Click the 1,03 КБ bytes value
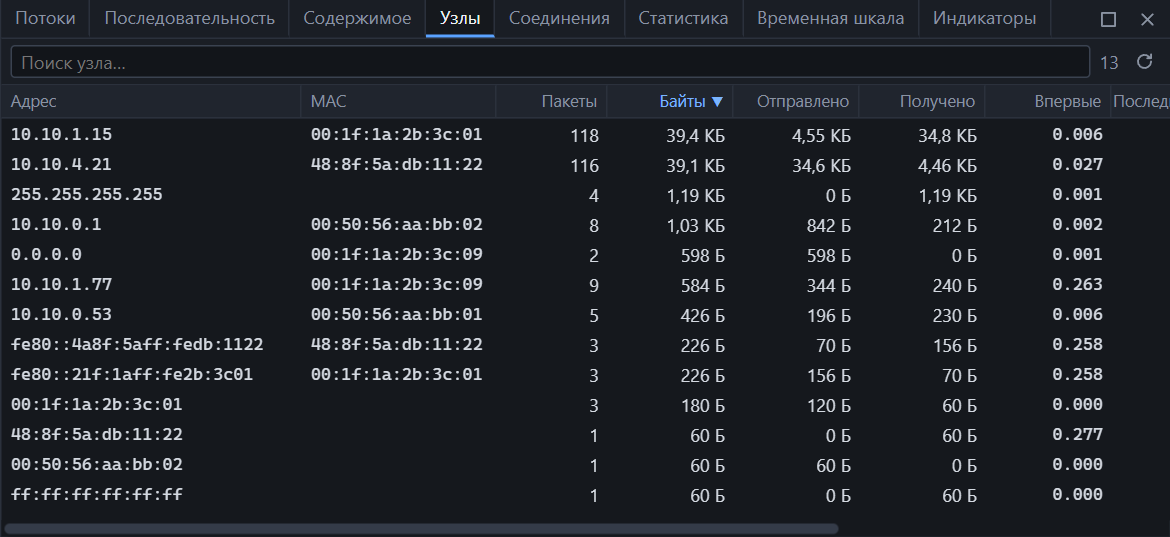This screenshot has width=1170, height=537. pos(696,225)
